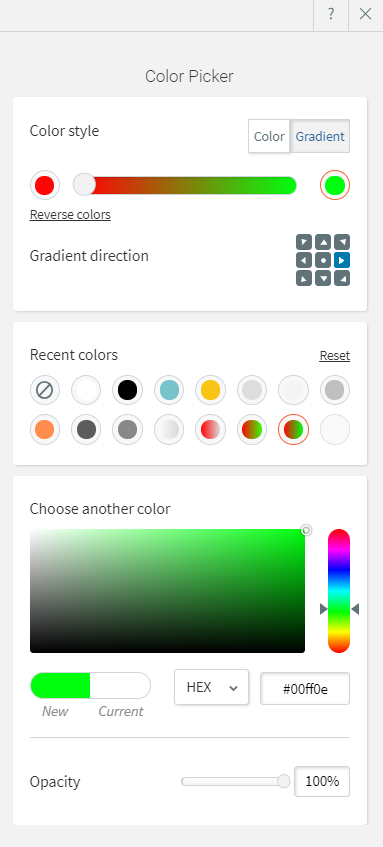Click the opacity slider handle

click(284, 781)
